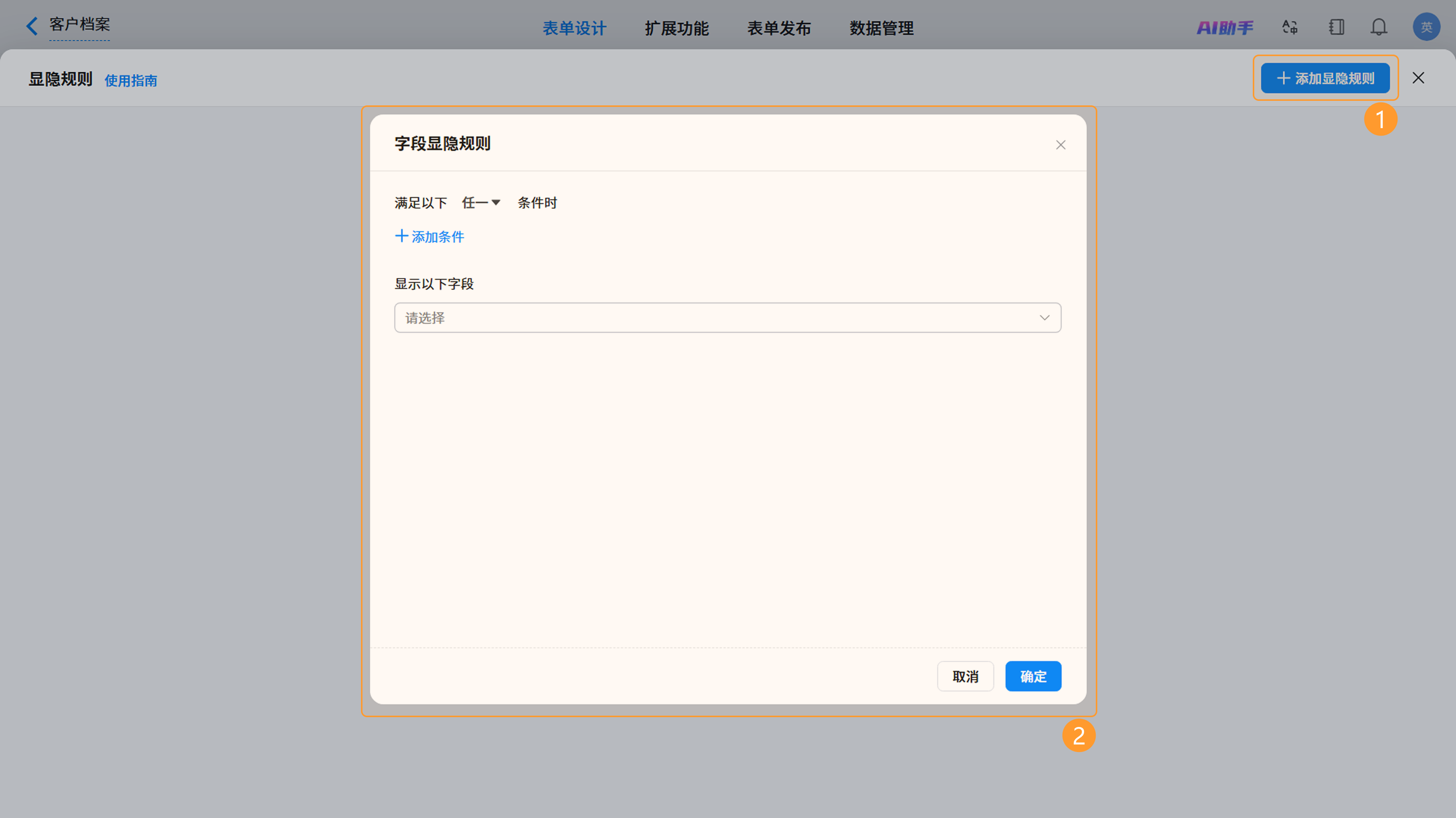Click the 添加显隐规则 button
This screenshot has height=818, width=1456.
pos(1325,78)
